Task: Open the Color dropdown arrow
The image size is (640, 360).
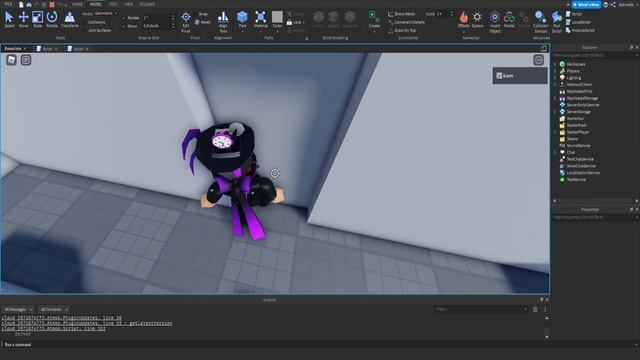Action: tap(277, 31)
